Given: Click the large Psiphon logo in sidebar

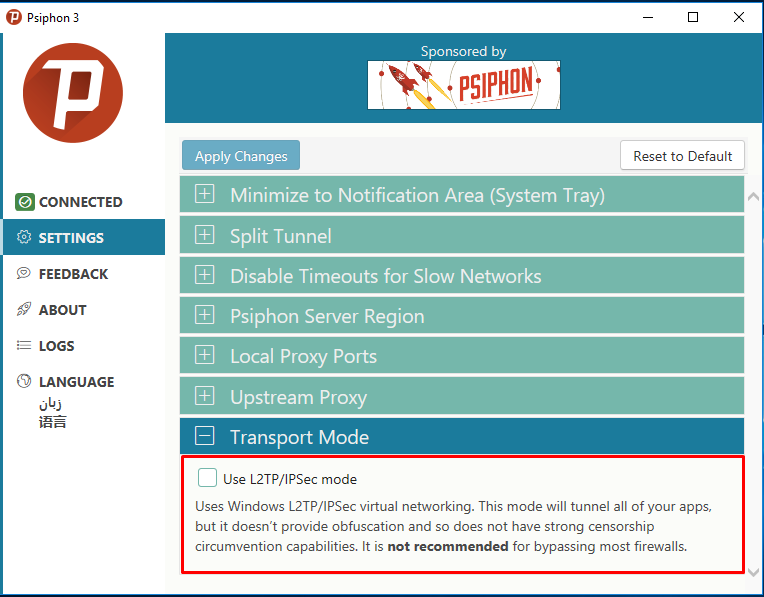Looking at the screenshot, I should click(x=73, y=93).
